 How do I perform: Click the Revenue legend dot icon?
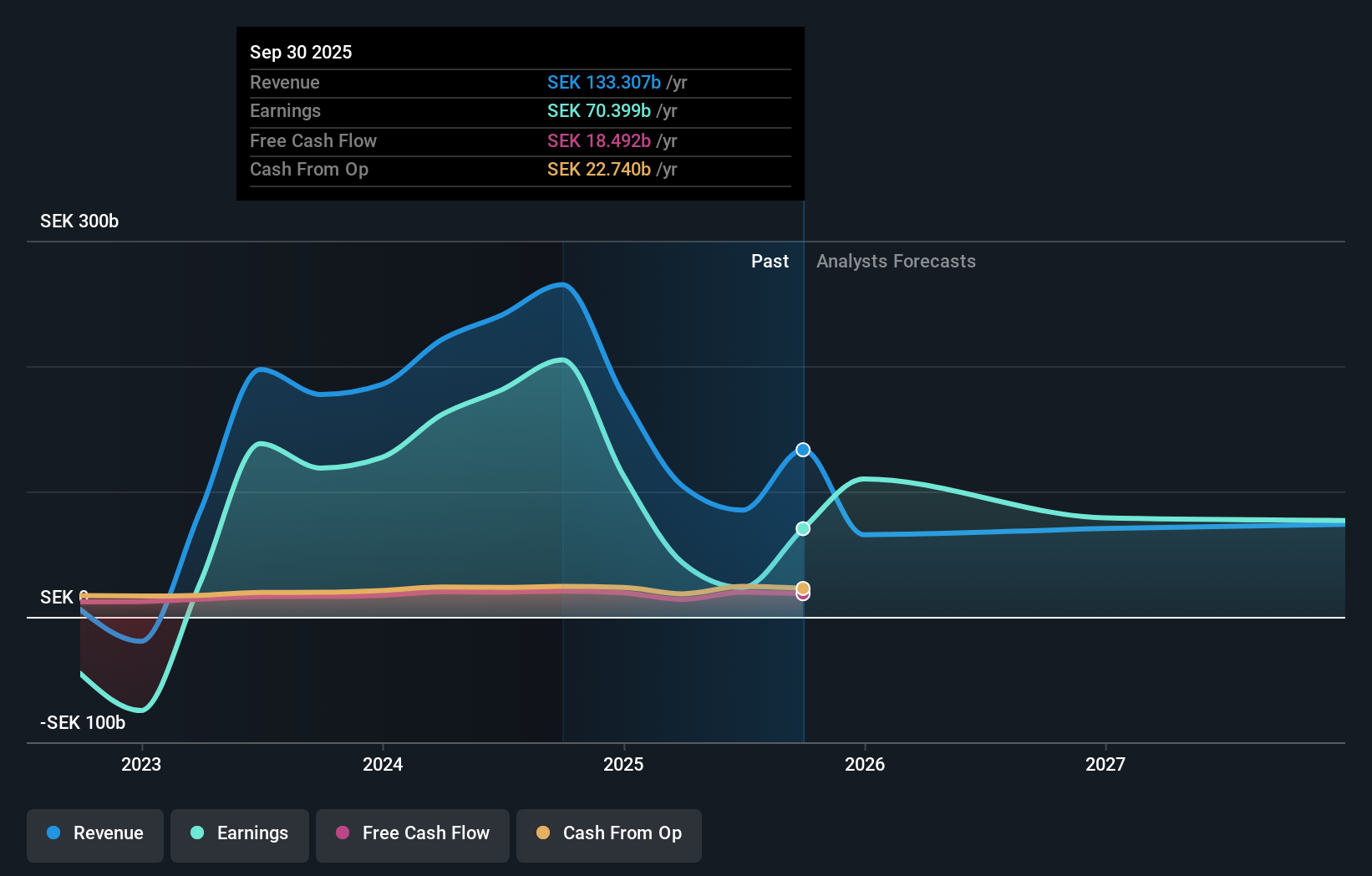click(x=52, y=833)
